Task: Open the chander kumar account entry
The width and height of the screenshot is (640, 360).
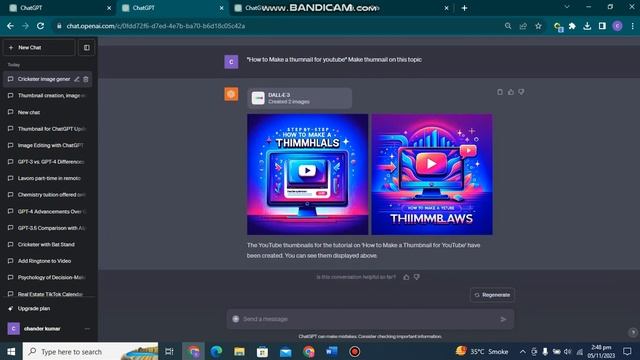Action: click(x=48, y=329)
